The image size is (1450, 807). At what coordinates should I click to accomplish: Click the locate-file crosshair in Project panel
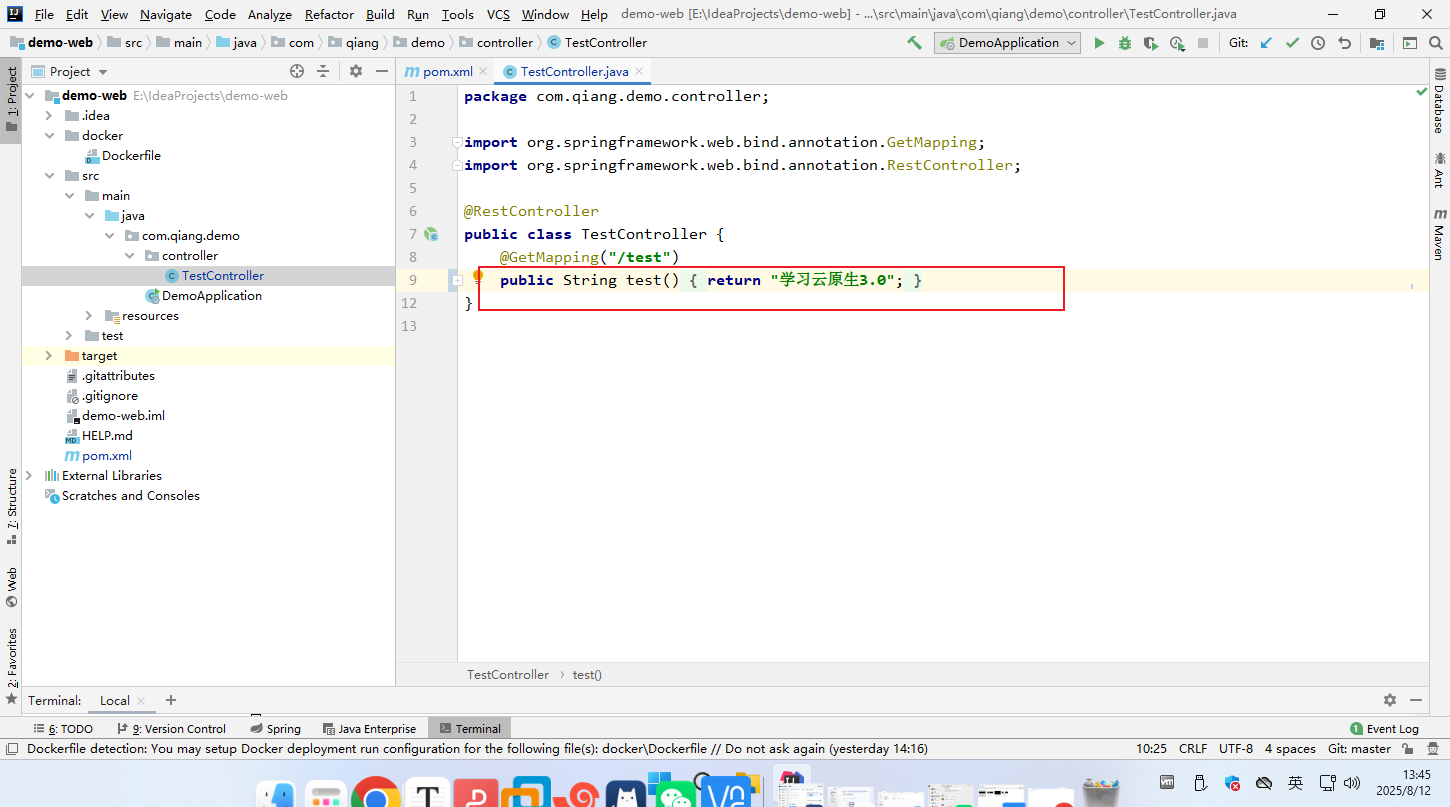click(297, 71)
